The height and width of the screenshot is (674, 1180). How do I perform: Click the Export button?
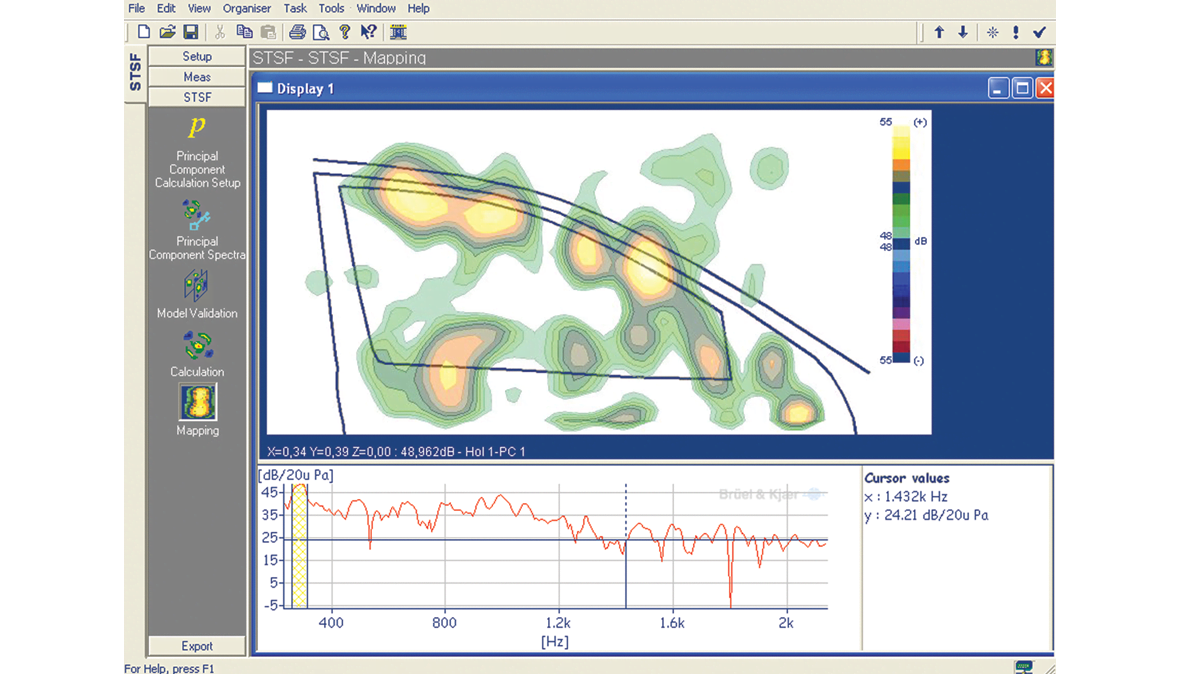(197, 646)
